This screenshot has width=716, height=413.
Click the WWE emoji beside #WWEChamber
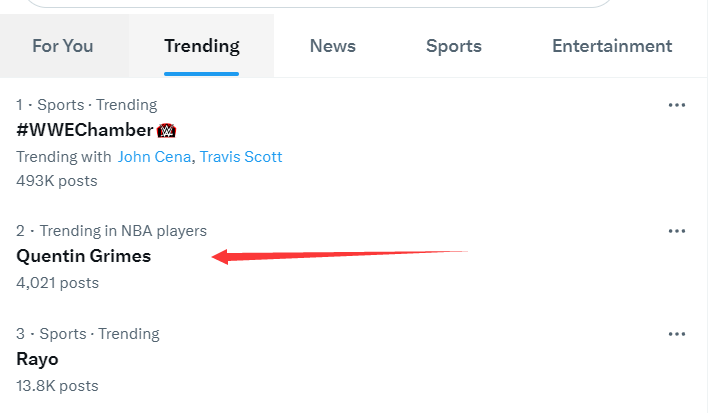pyautogui.click(x=166, y=131)
